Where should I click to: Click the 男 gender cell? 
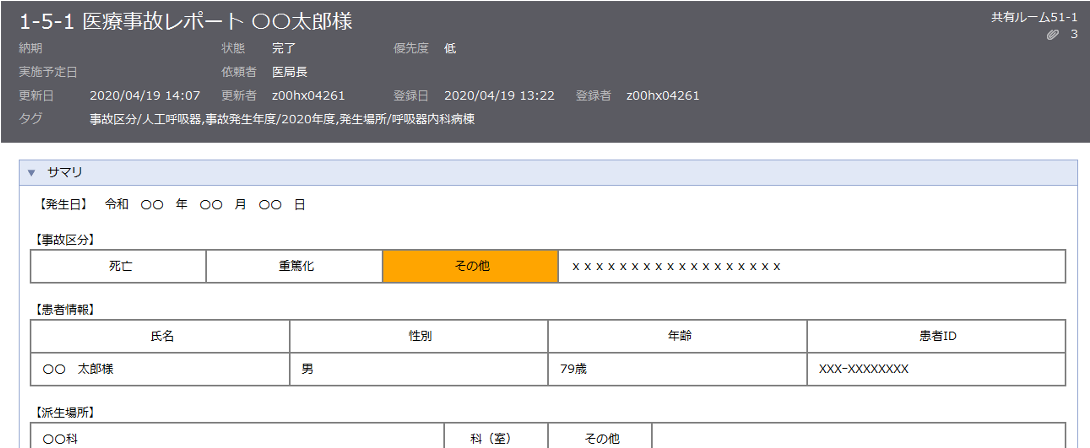coord(418,369)
